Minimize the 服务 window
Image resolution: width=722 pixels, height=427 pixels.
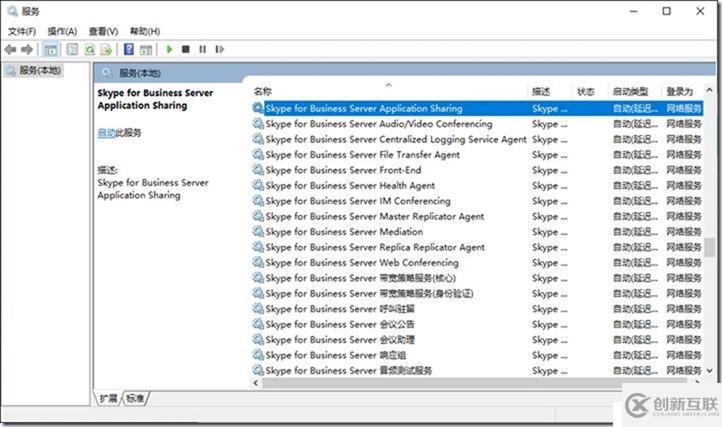[634, 11]
